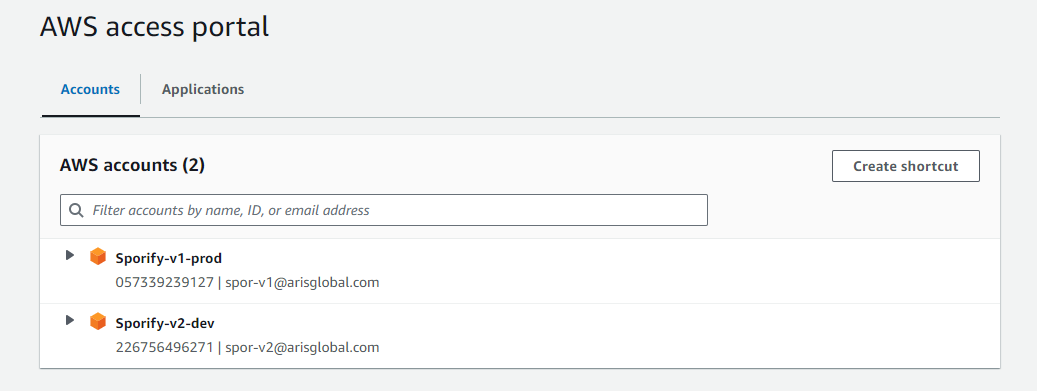
Task: Switch to the Applications tab
Action: tap(203, 89)
